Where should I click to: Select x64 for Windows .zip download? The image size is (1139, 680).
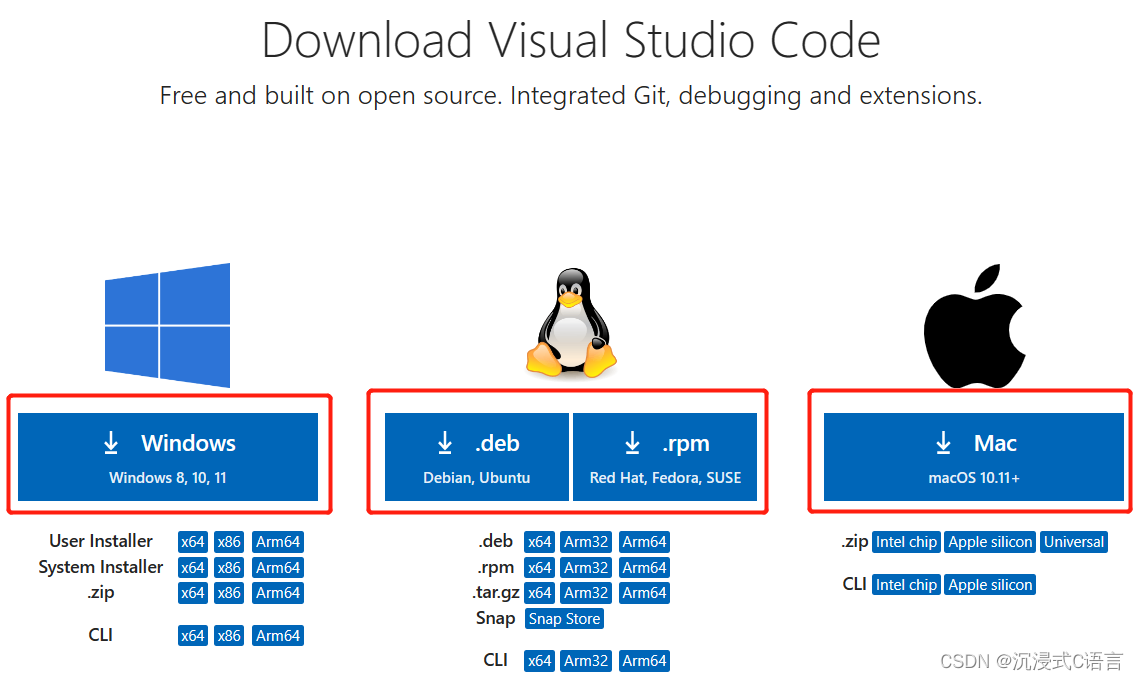192,593
